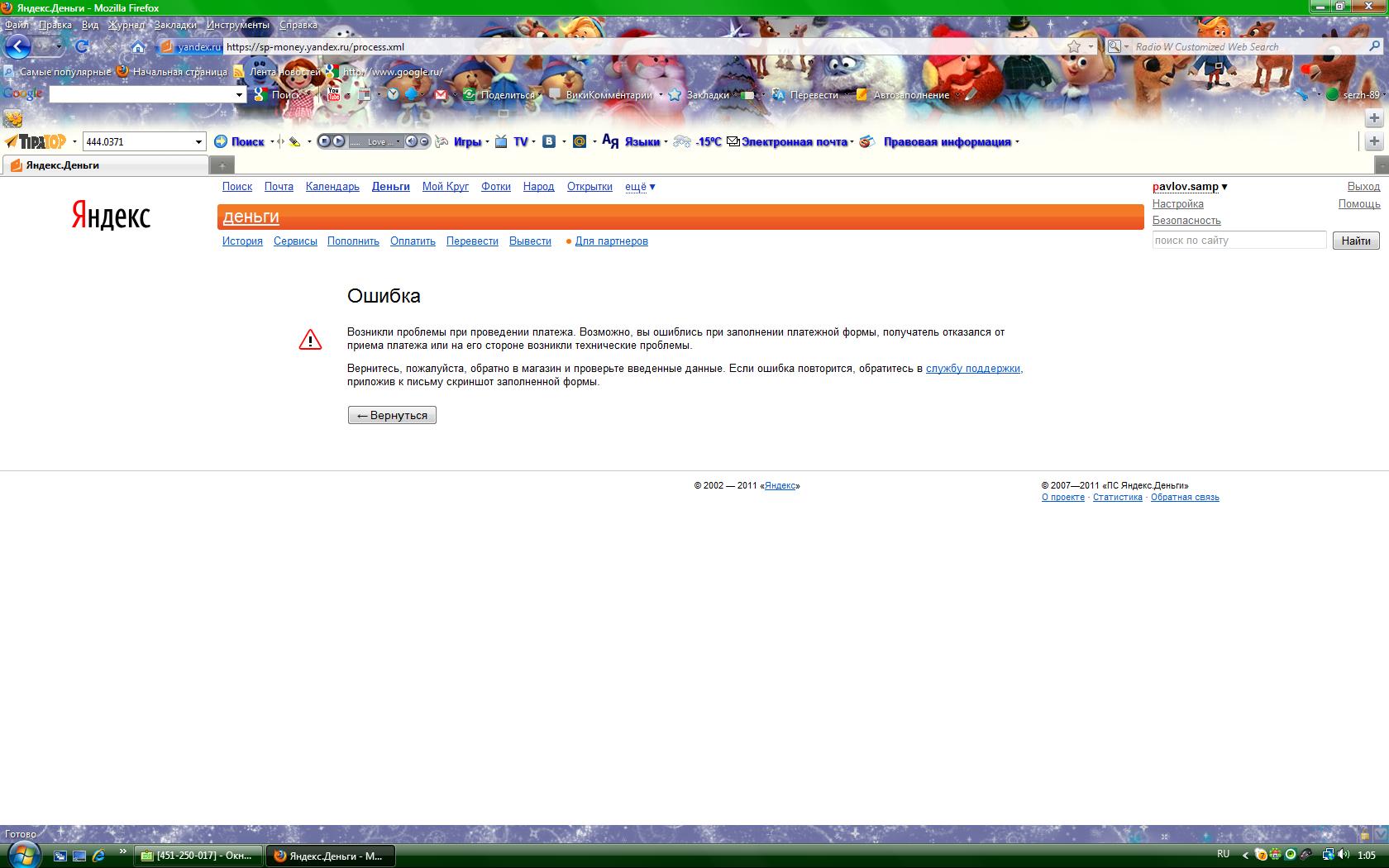Open the службу поддержки link

pos(973,369)
